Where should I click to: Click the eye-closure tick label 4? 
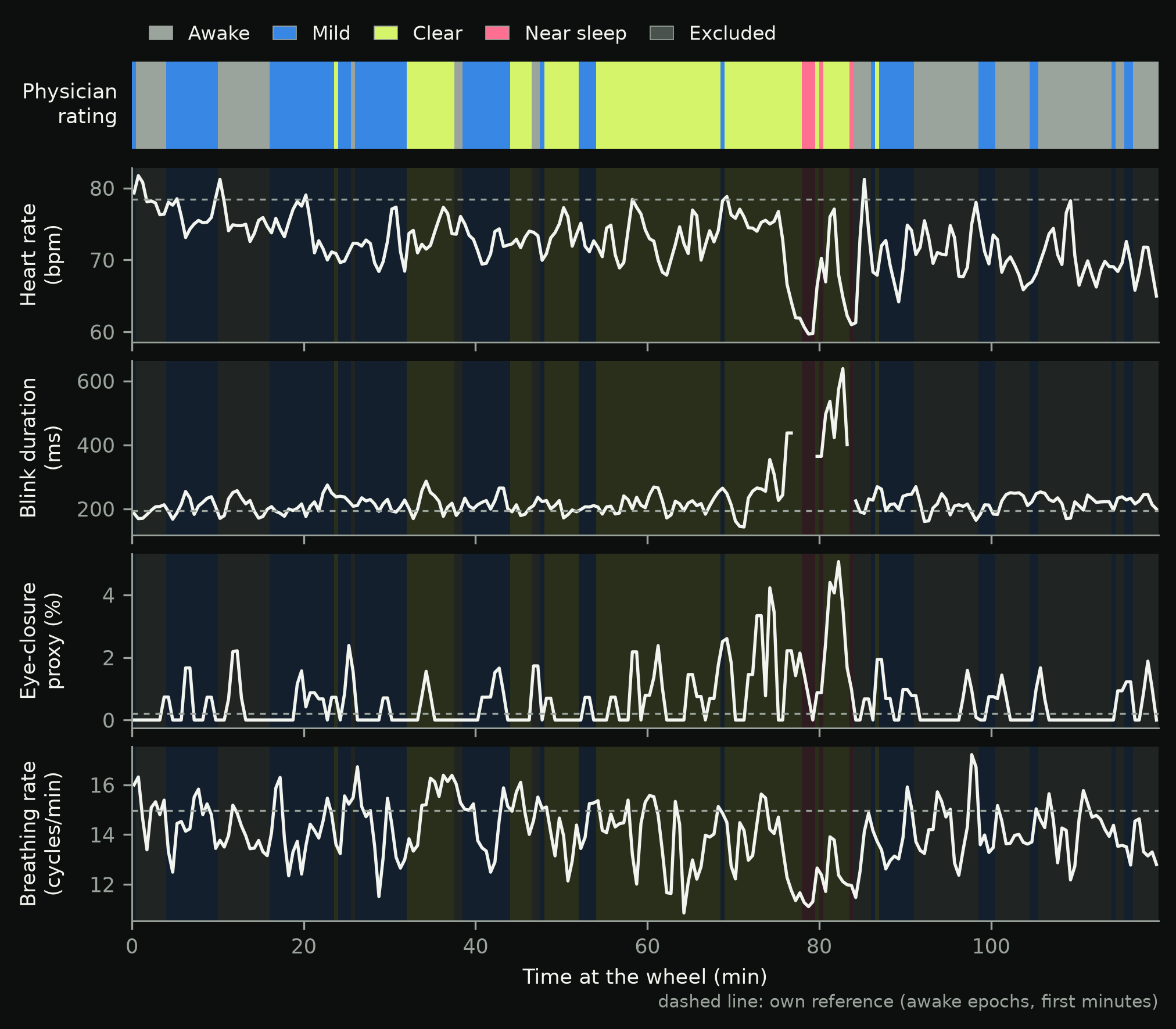tap(109, 596)
